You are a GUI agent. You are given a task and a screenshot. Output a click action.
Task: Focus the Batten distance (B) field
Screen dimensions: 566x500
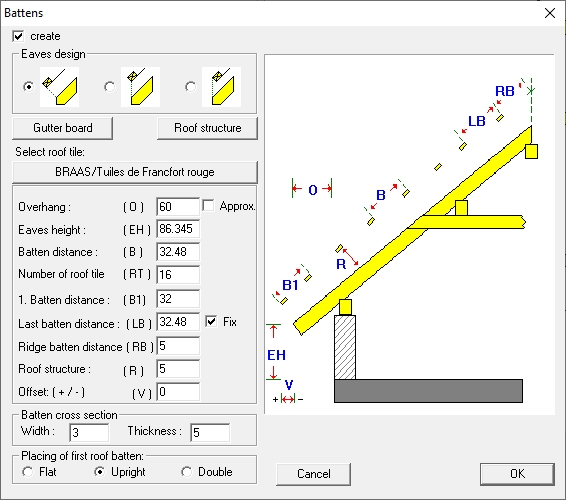click(178, 252)
